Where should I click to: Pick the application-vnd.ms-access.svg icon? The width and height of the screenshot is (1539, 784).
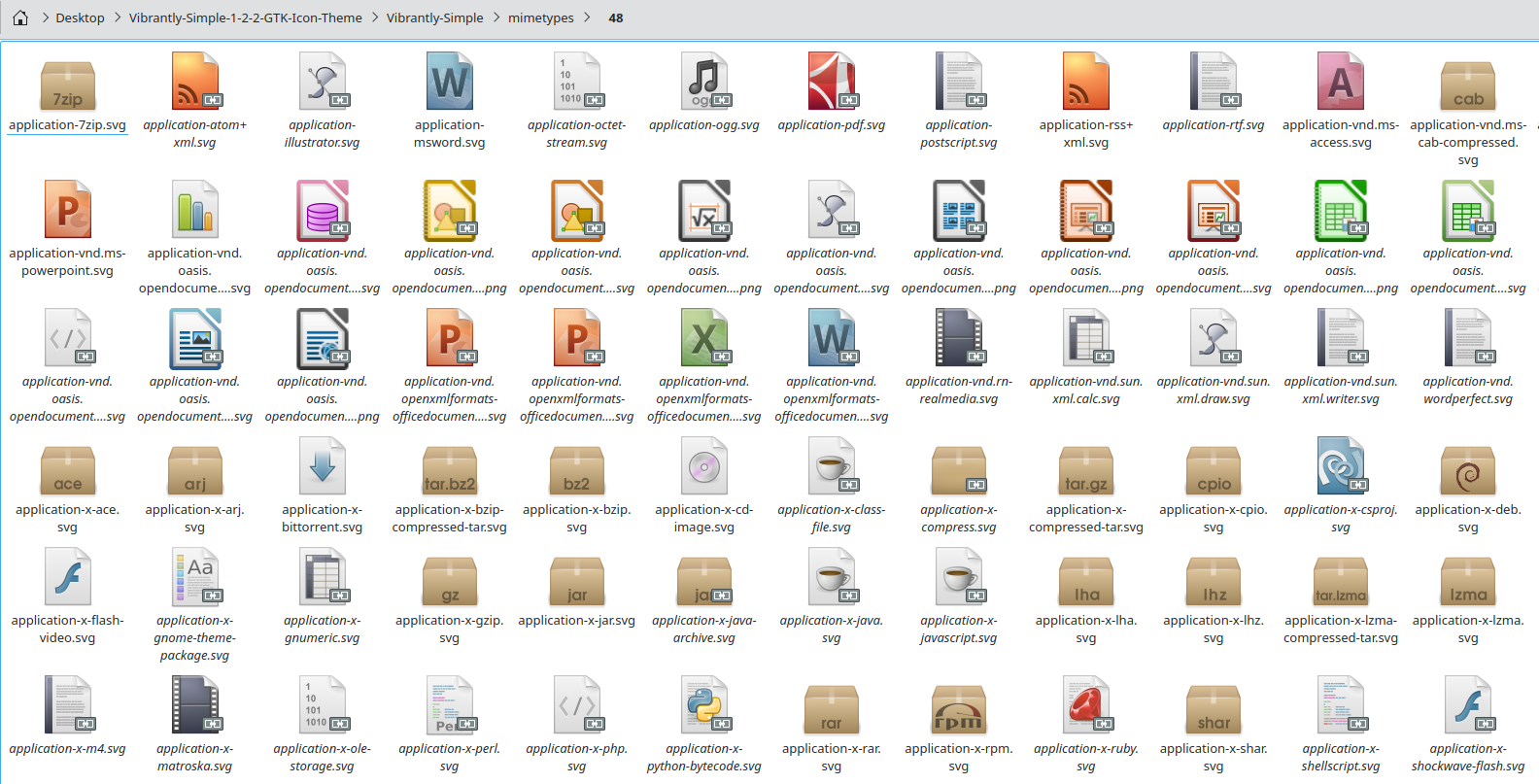pos(1341,82)
